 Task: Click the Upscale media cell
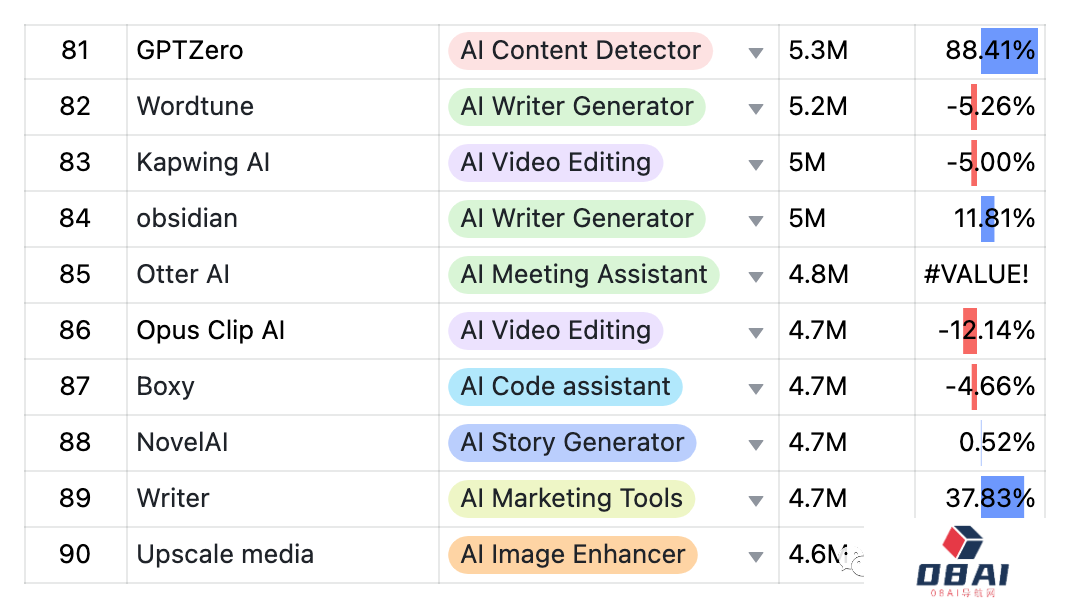point(283,555)
